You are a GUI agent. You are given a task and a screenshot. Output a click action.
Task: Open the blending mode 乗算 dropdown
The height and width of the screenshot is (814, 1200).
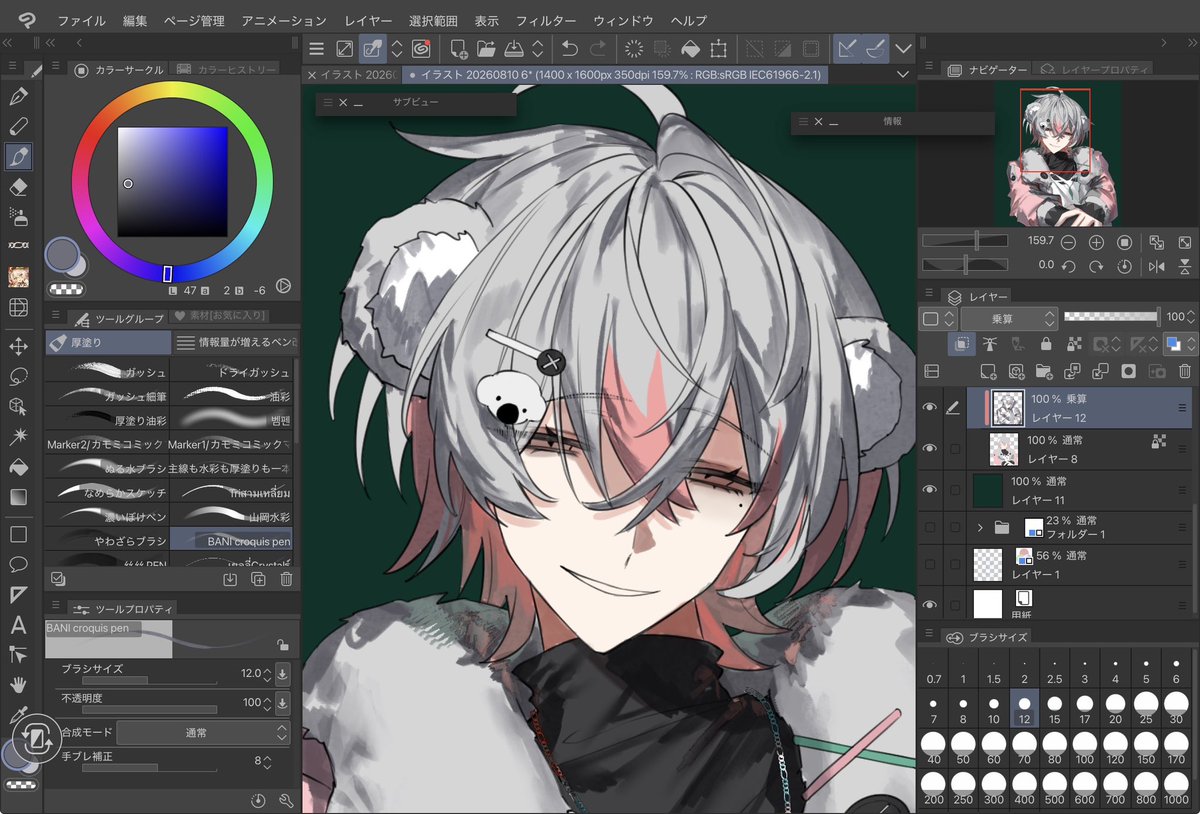(x=1009, y=318)
